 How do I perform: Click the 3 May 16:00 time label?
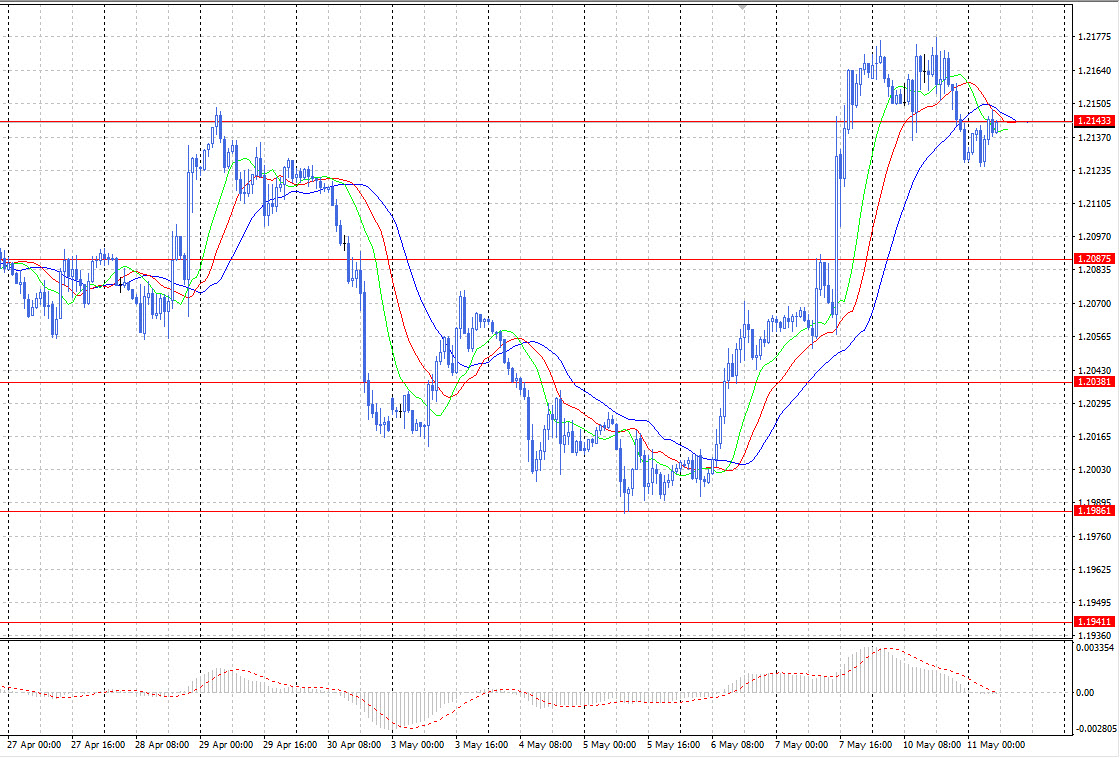click(x=481, y=744)
